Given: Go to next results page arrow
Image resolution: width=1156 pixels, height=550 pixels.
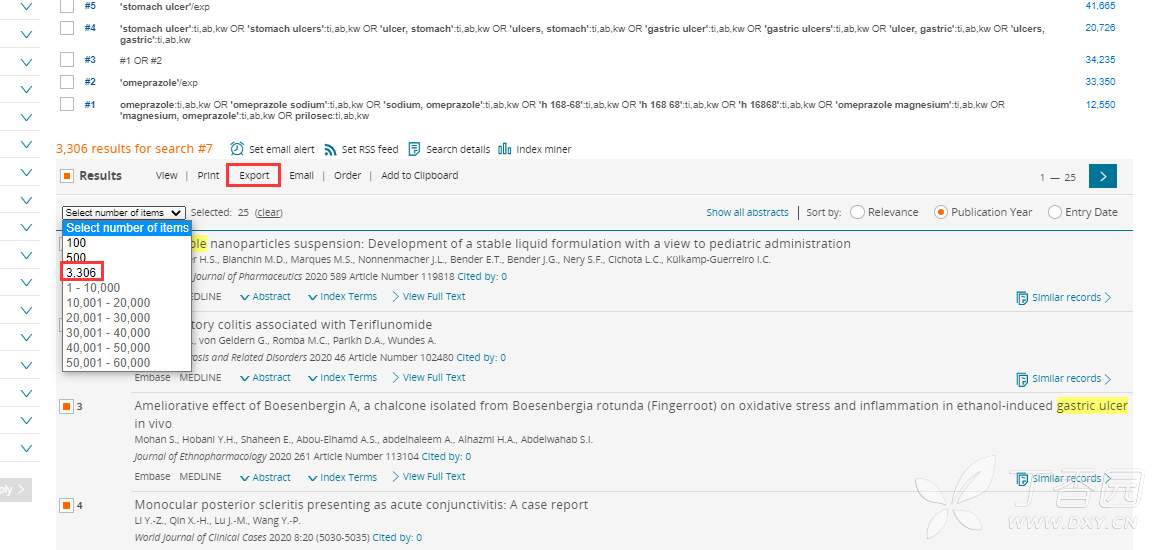Looking at the screenshot, I should click(x=1102, y=176).
